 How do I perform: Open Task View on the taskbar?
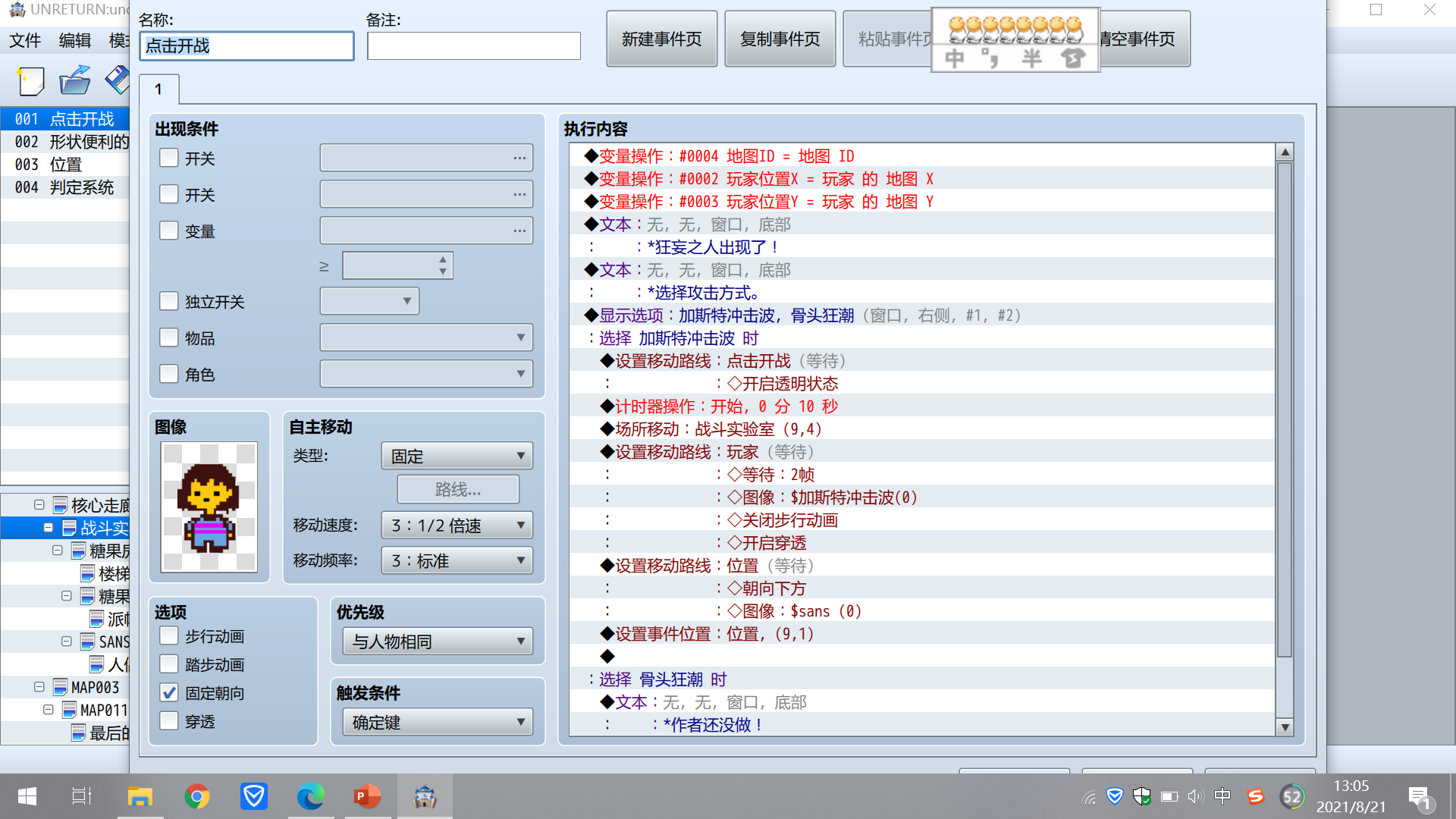[x=82, y=796]
